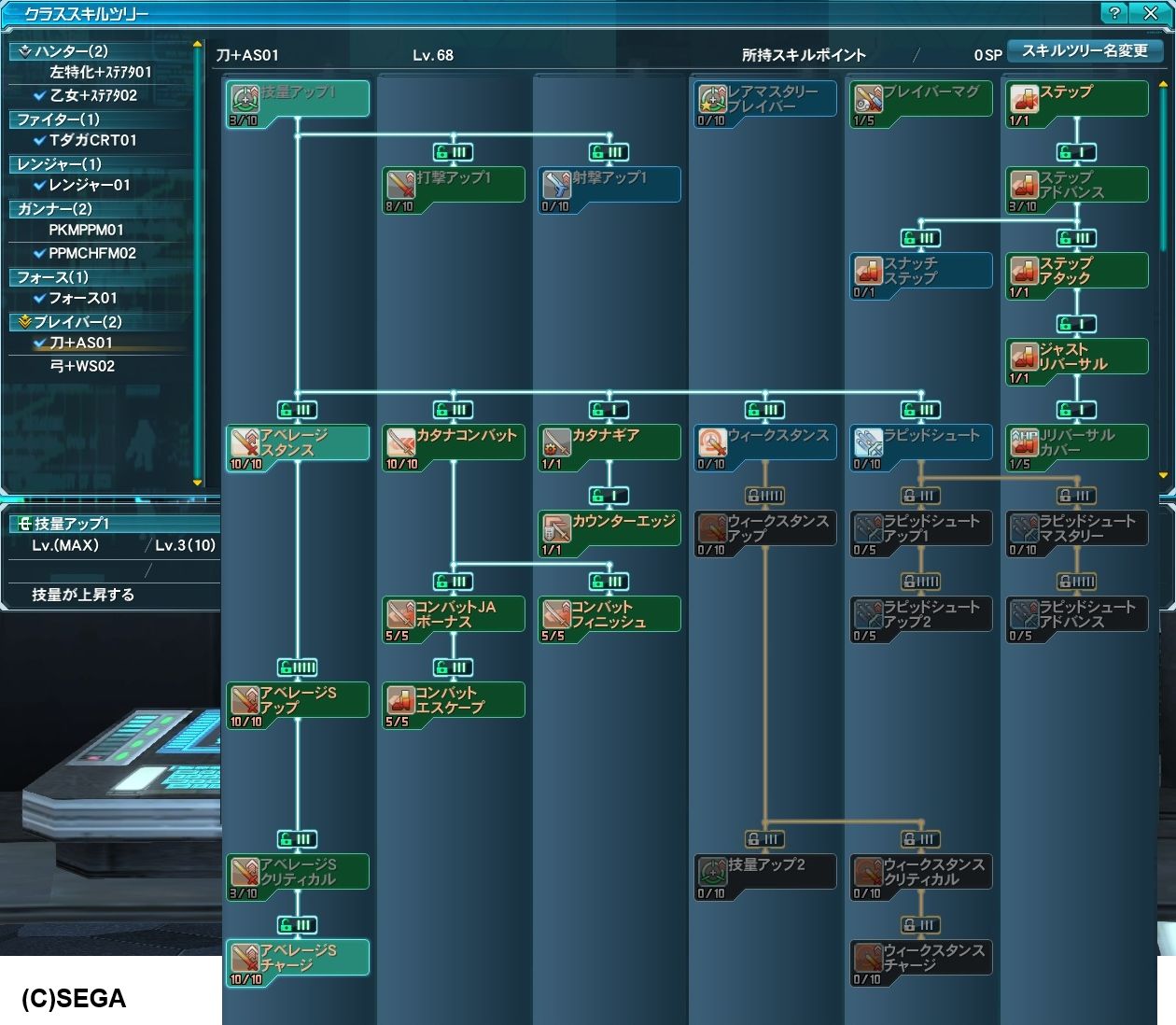
Task: Click the ステップ skill icon
Action: coord(1024,98)
